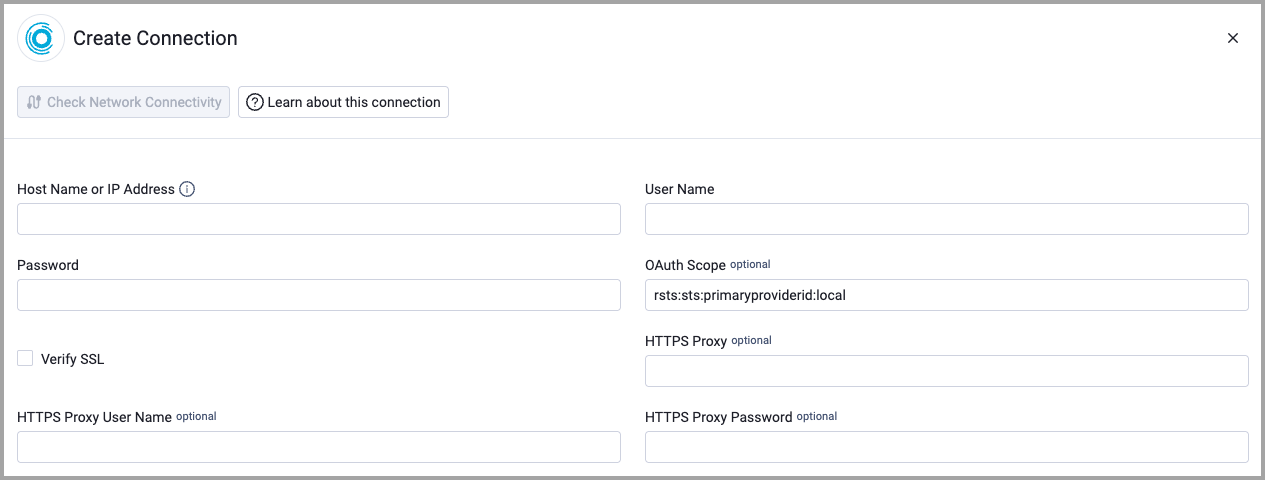Screen dimensions: 1265x480
Task: Close the Create Connection dialog
Action: click(x=1233, y=38)
